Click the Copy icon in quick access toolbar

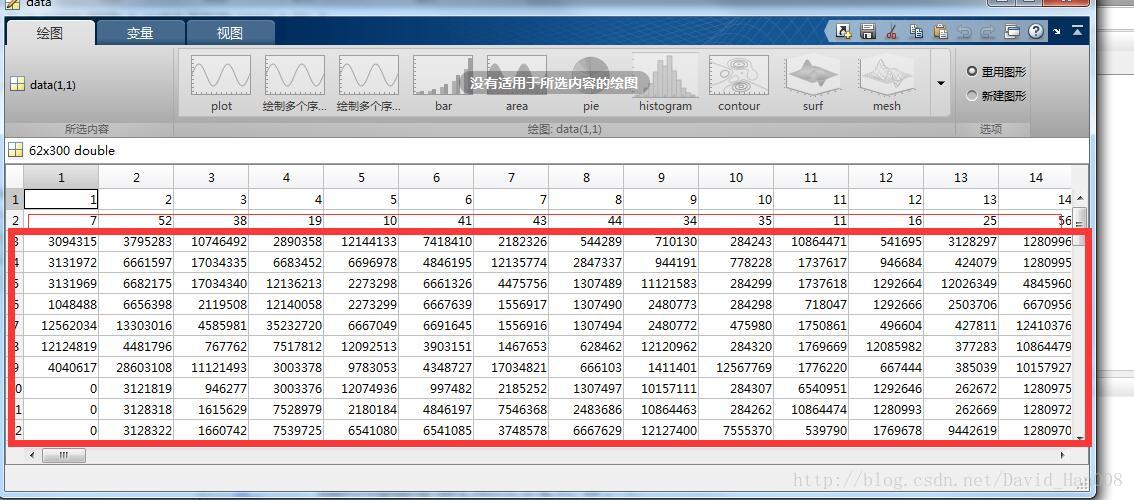click(916, 31)
